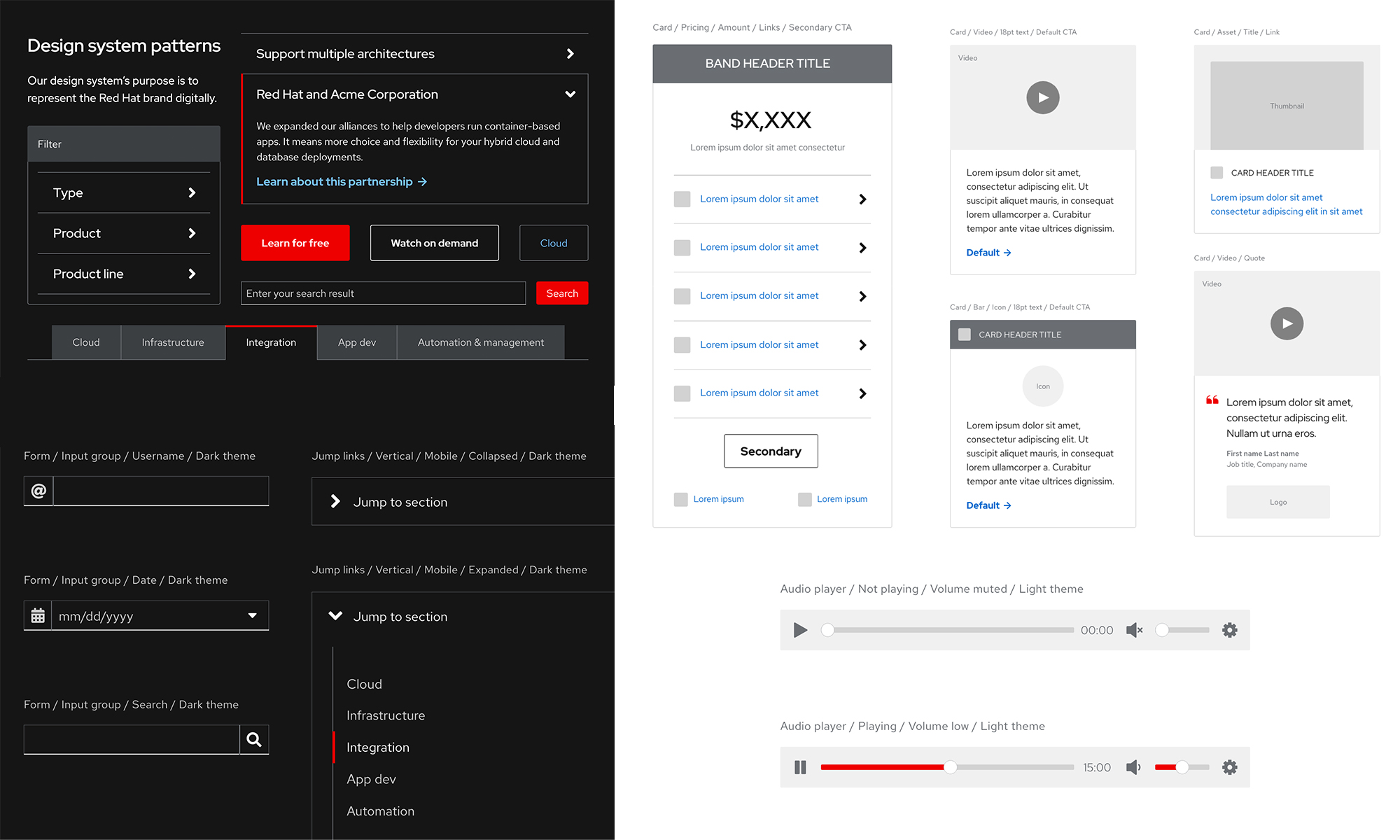This screenshot has width=1400, height=840.
Task: Collapse the Red Hat and Acme Corporation accordion
Action: [x=570, y=94]
